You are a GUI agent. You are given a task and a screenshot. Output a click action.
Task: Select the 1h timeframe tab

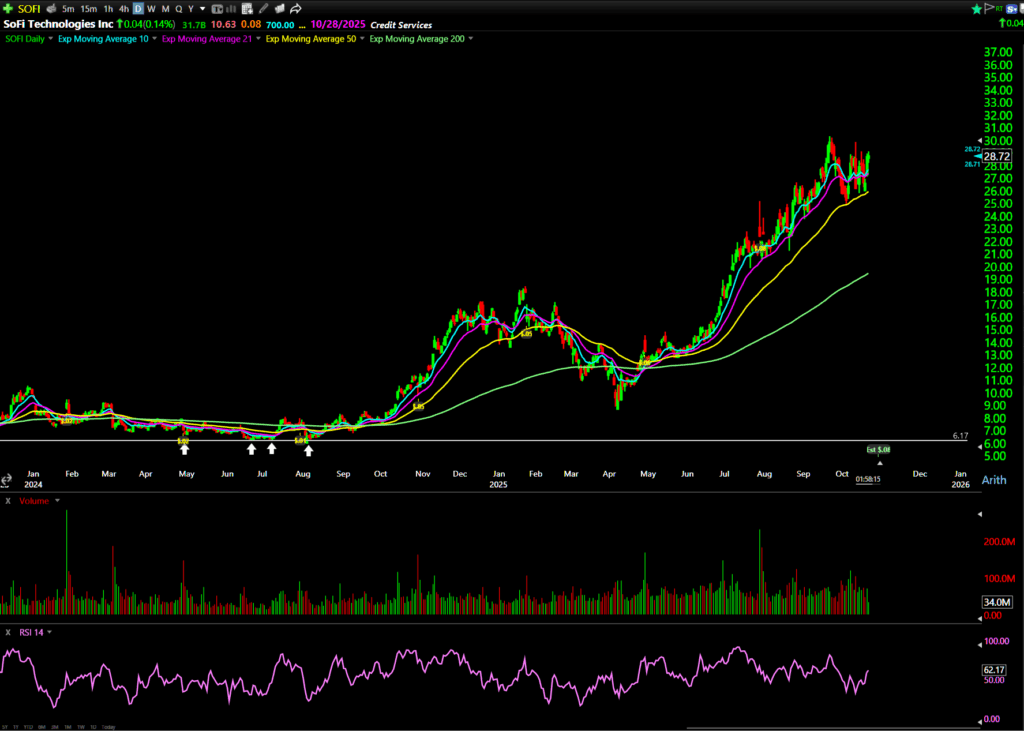coord(109,8)
